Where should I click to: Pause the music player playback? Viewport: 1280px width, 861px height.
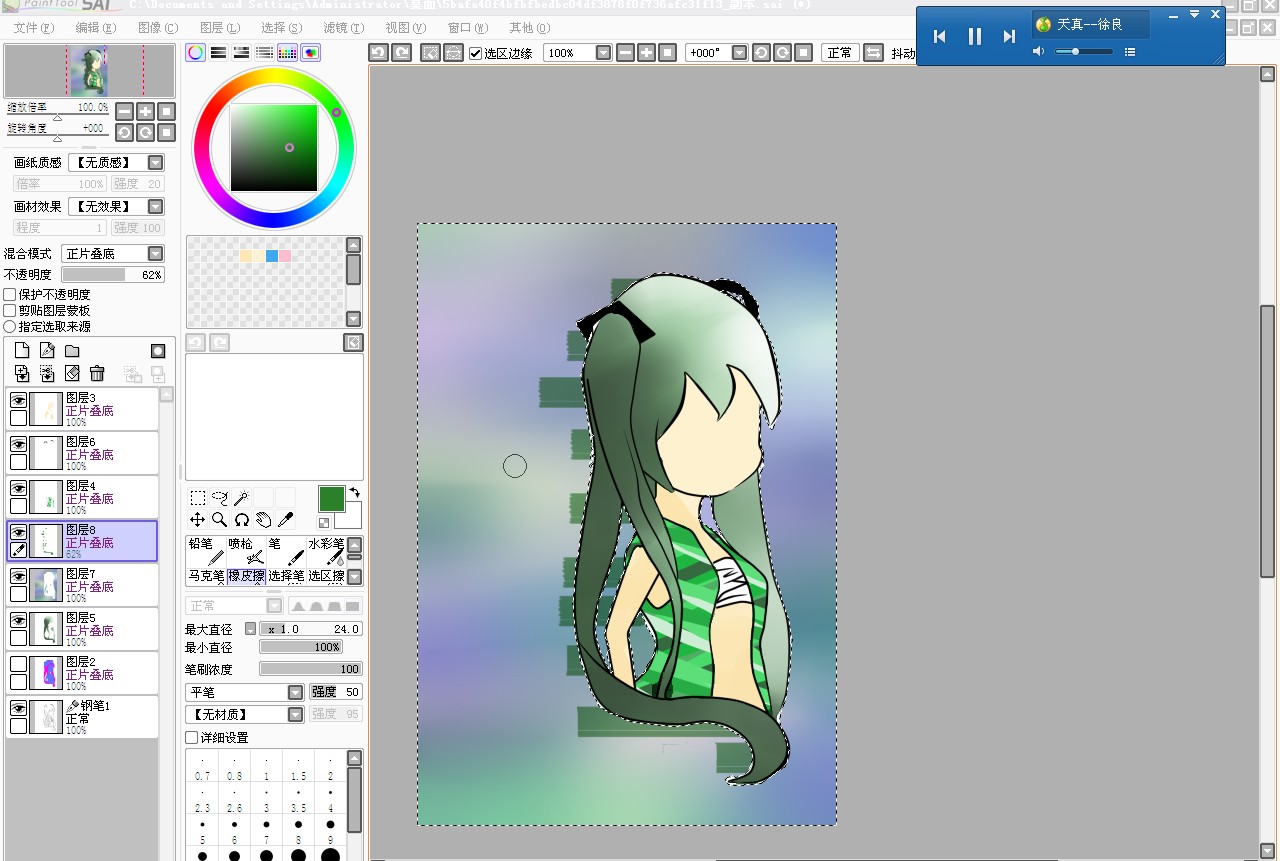click(975, 37)
